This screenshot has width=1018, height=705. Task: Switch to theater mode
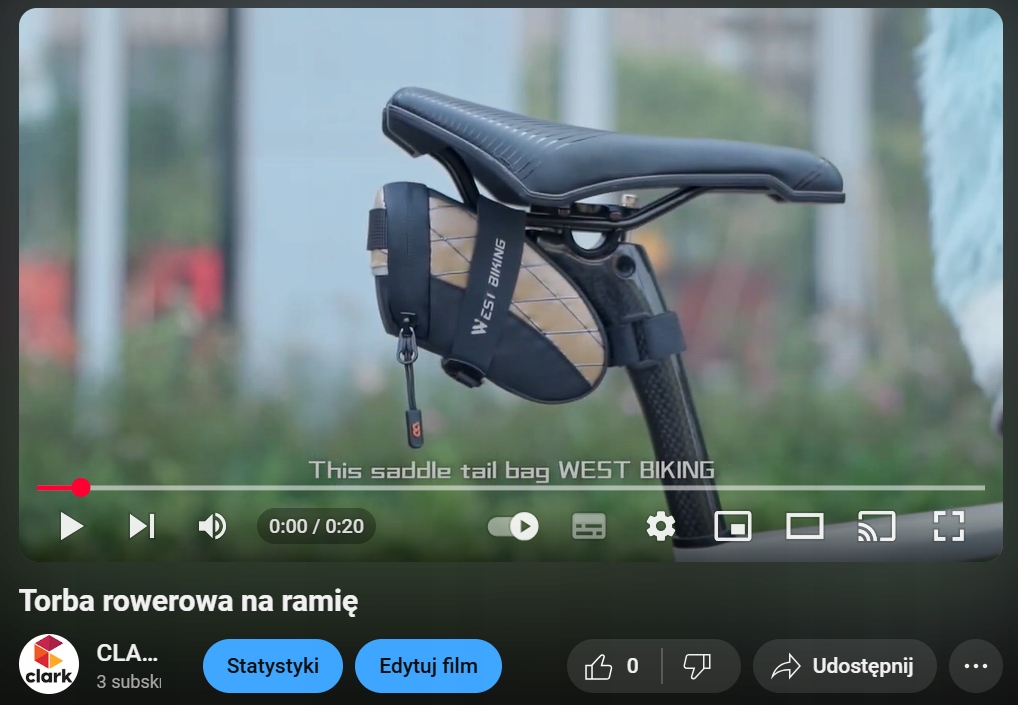[x=805, y=526]
